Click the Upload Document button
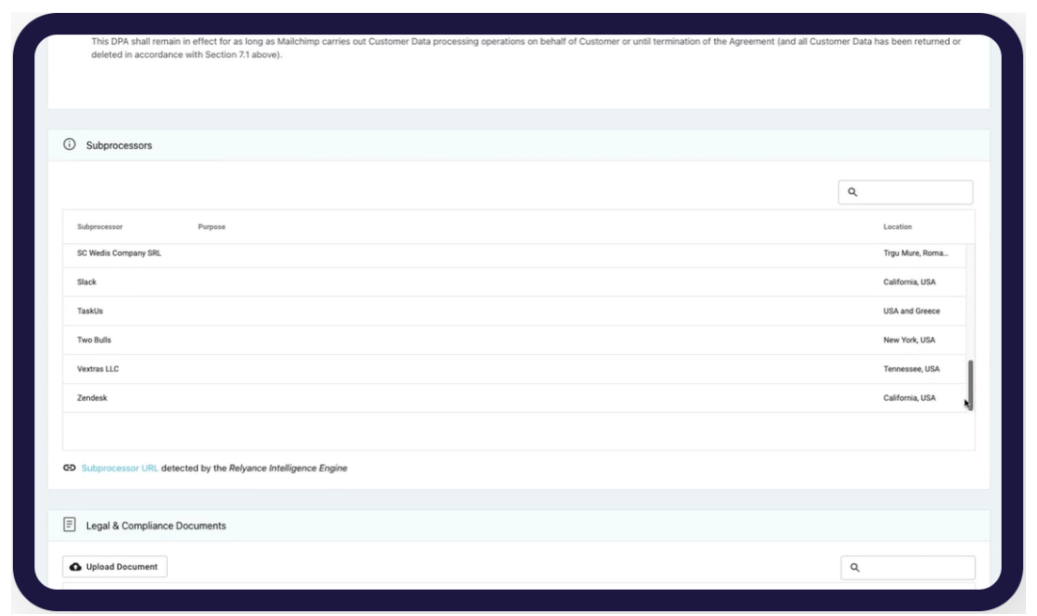Screen dimensions: 1037x616 click(x=115, y=567)
